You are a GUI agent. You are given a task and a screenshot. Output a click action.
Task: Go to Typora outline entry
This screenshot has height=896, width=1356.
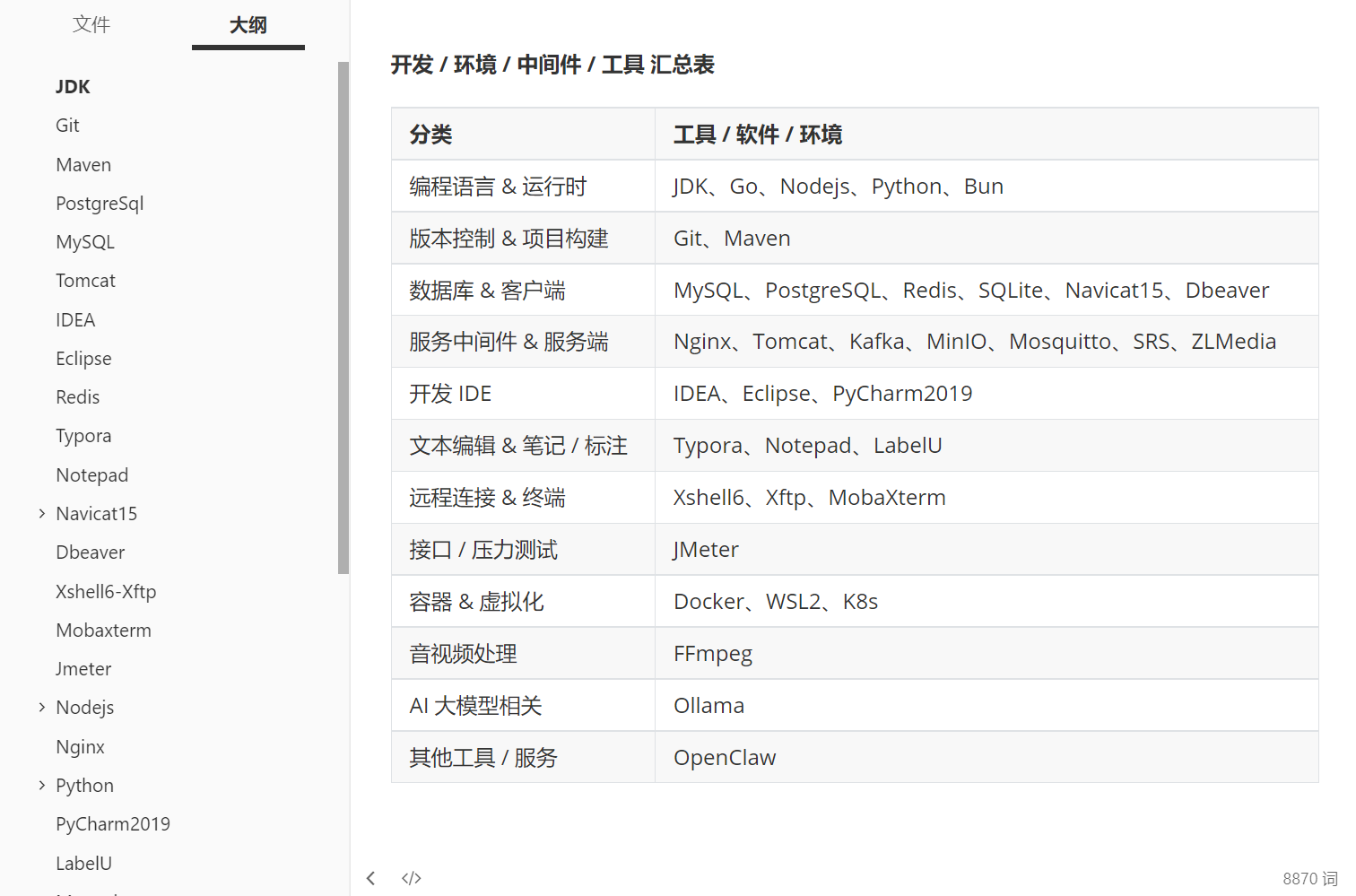(x=83, y=436)
